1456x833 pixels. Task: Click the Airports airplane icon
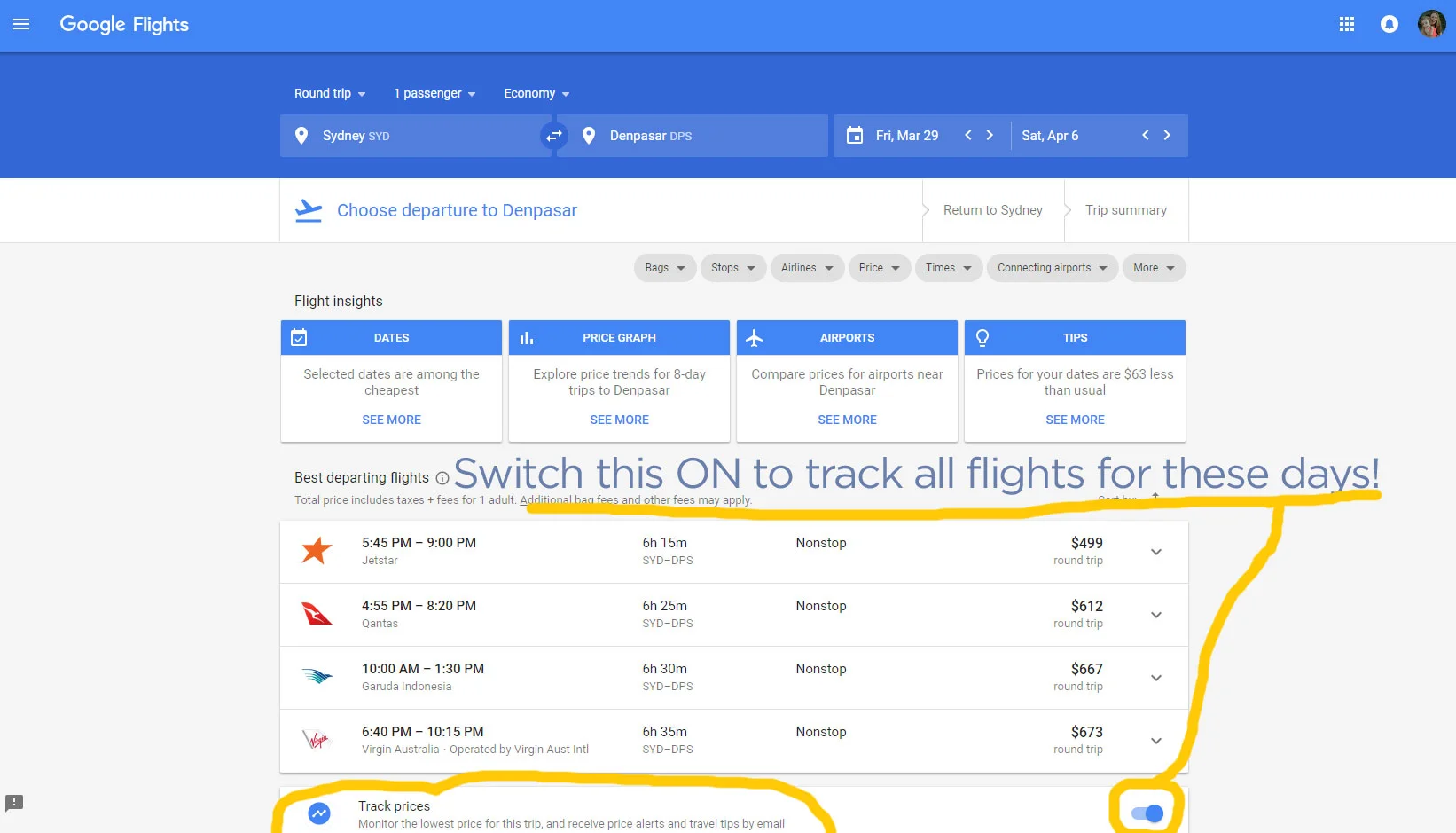[755, 337]
